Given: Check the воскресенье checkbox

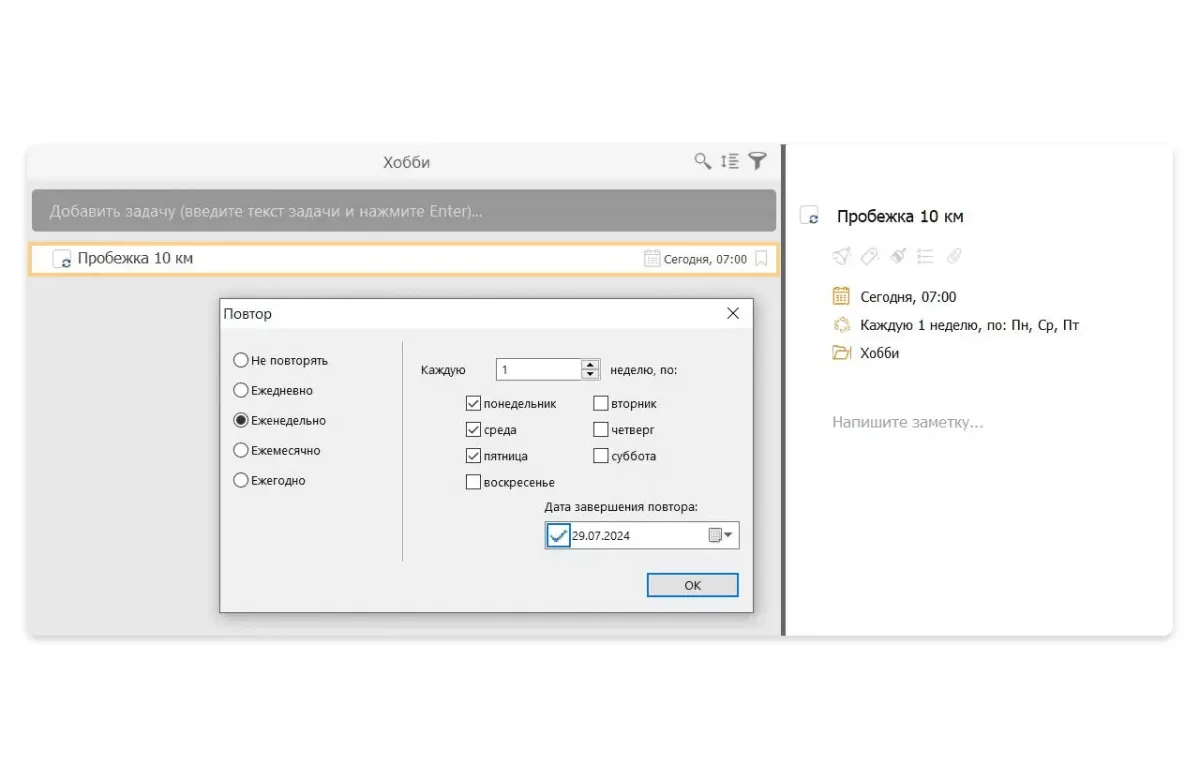Looking at the screenshot, I should 473,482.
